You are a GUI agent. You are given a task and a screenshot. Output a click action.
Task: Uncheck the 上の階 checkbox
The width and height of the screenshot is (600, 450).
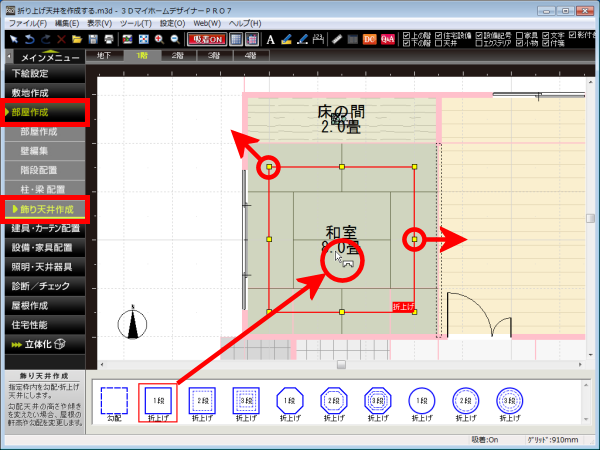[407, 36]
